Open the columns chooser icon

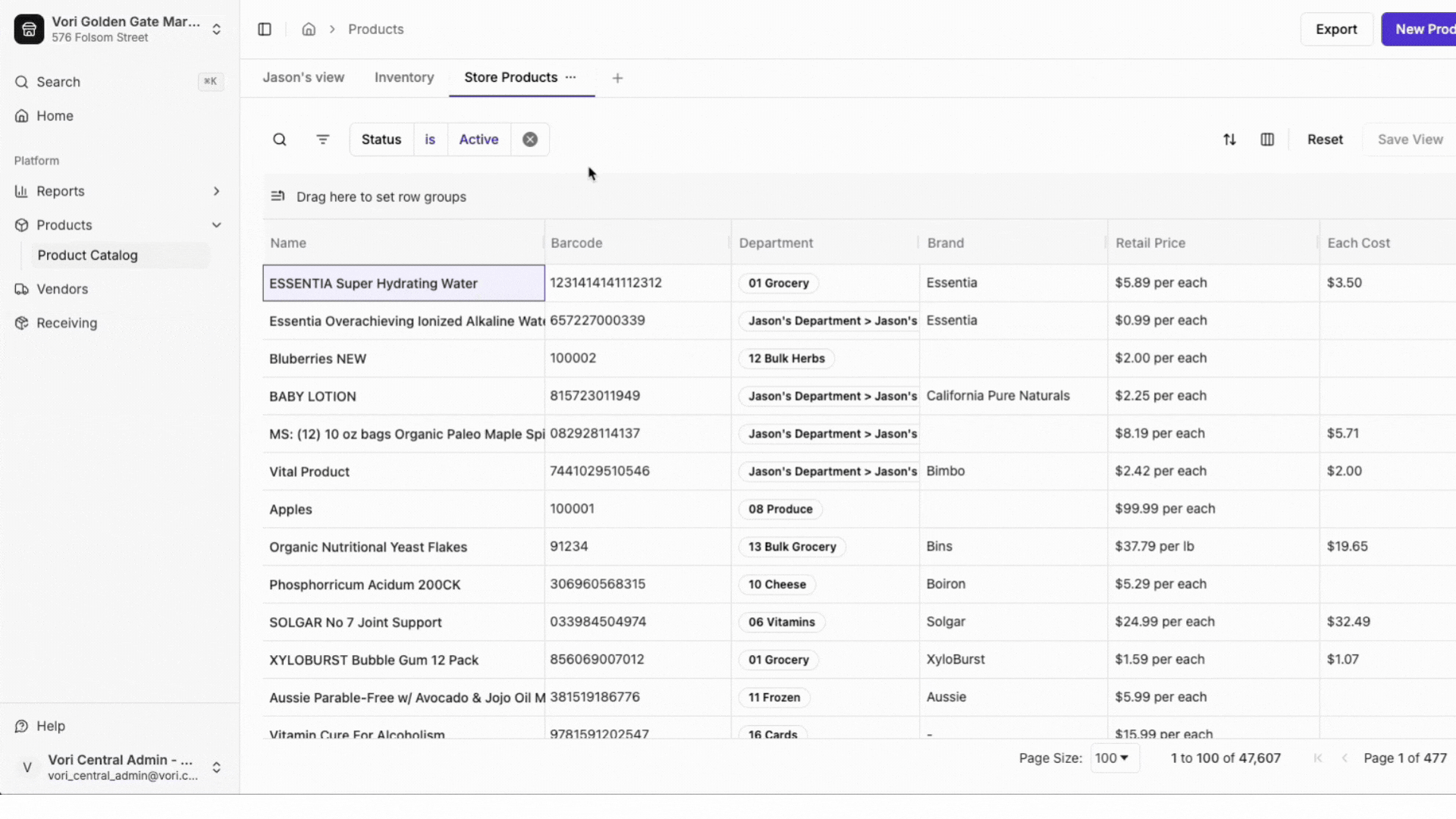click(1267, 140)
